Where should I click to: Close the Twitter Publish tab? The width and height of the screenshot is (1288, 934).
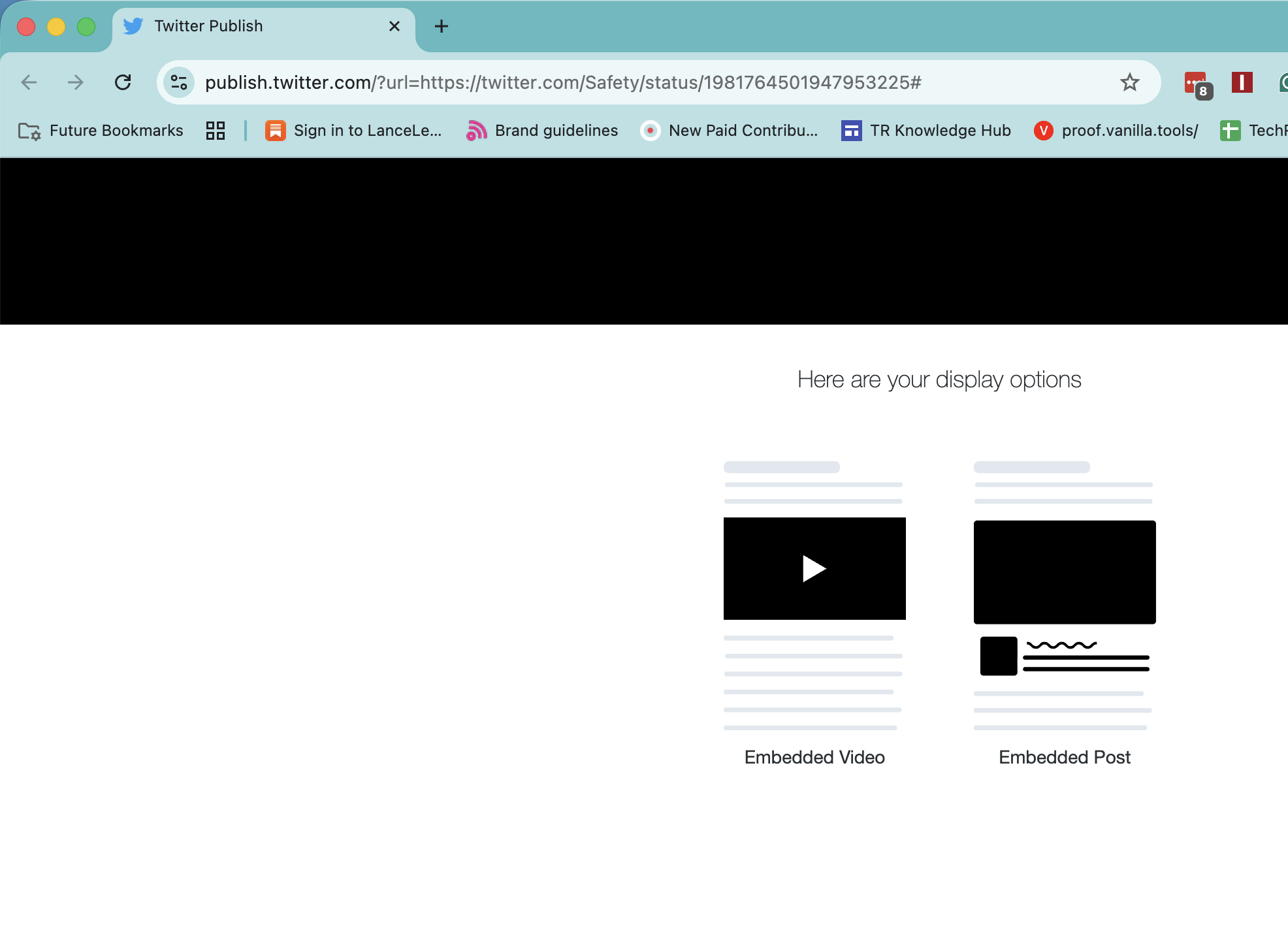point(394,26)
